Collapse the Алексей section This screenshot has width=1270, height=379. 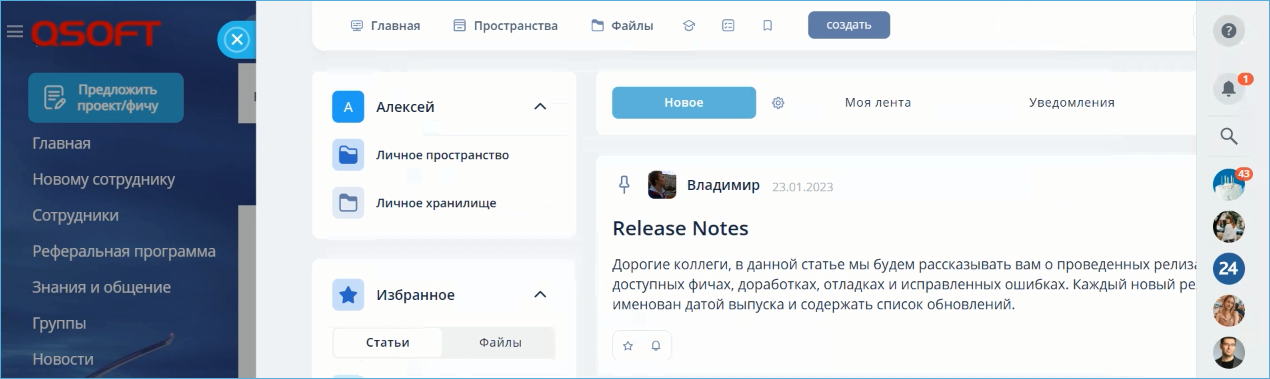point(540,106)
